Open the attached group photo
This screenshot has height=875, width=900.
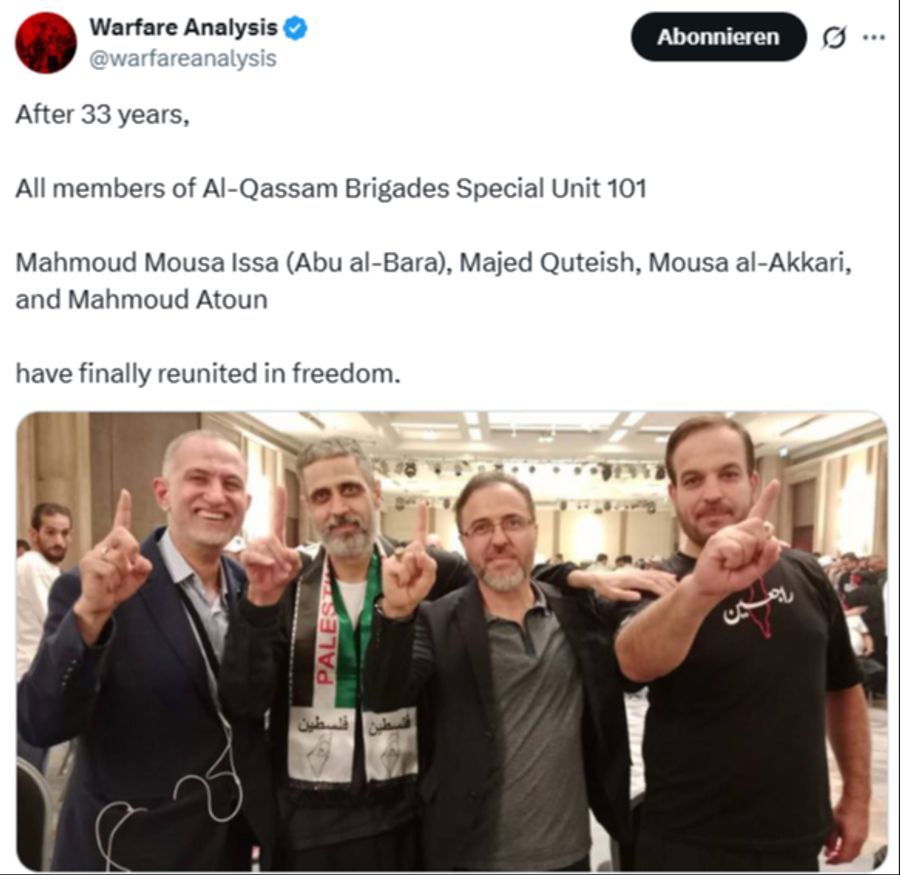click(452, 640)
